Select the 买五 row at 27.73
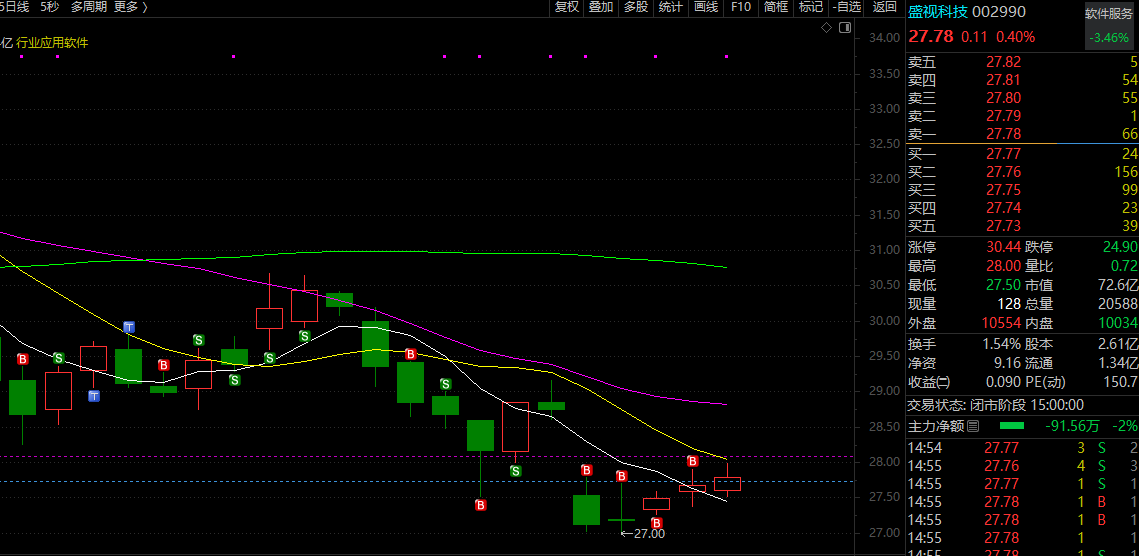The height and width of the screenshot is (556, 1139). click(x=1023, y=227)
